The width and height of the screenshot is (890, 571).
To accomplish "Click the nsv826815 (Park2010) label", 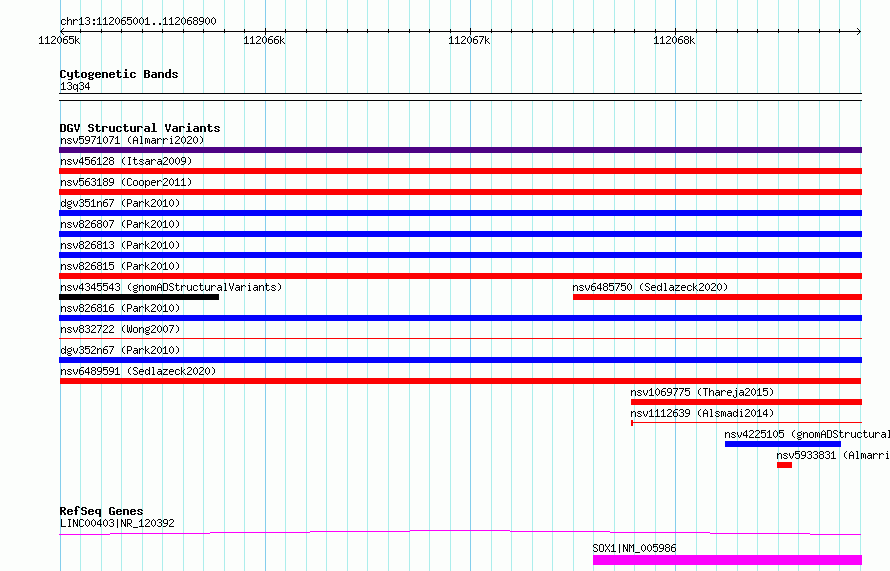I will (120, 266).
